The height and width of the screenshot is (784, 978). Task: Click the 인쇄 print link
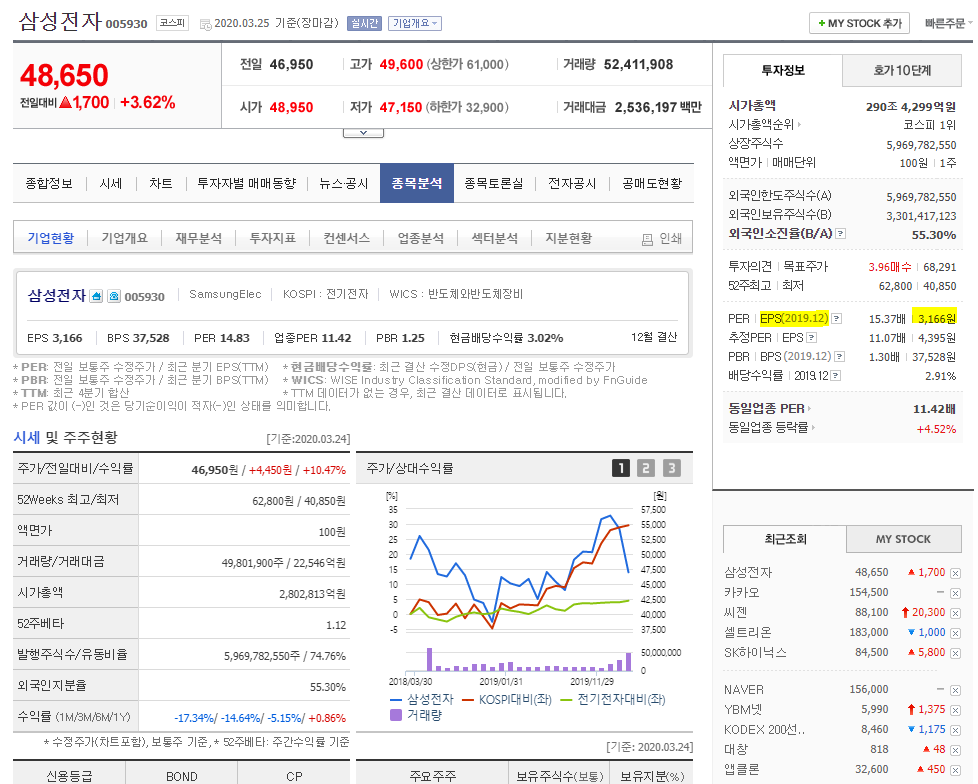click(x=671, y=239)
